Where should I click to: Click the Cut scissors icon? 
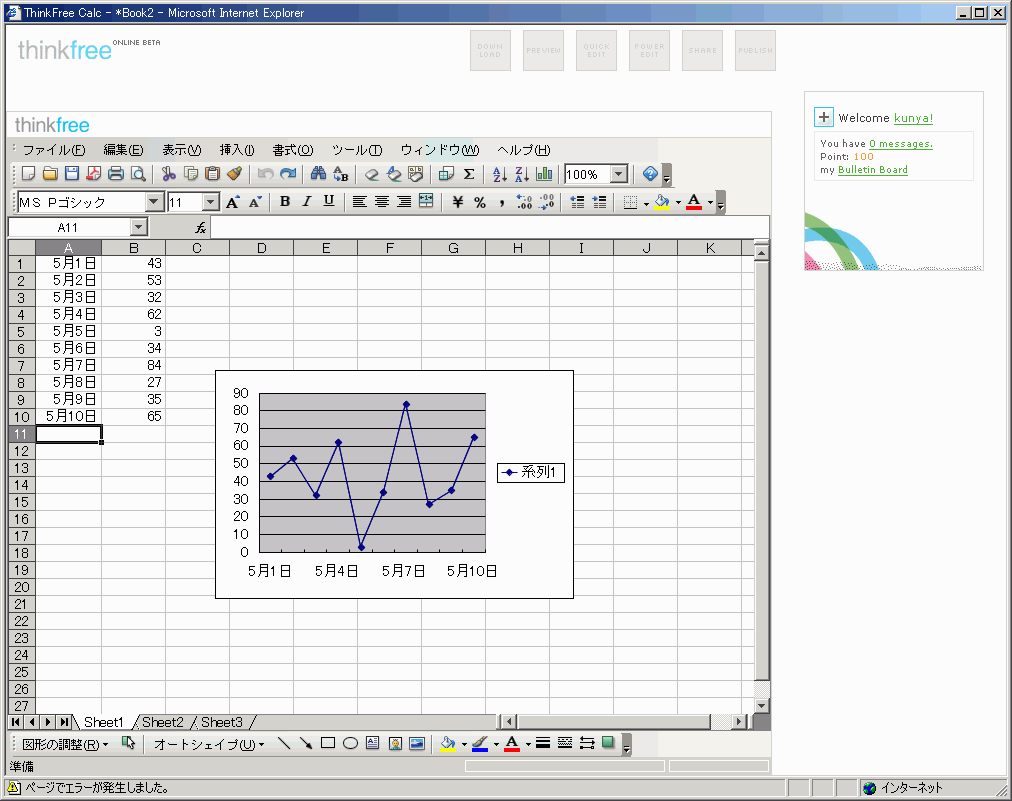coord(169,174)
